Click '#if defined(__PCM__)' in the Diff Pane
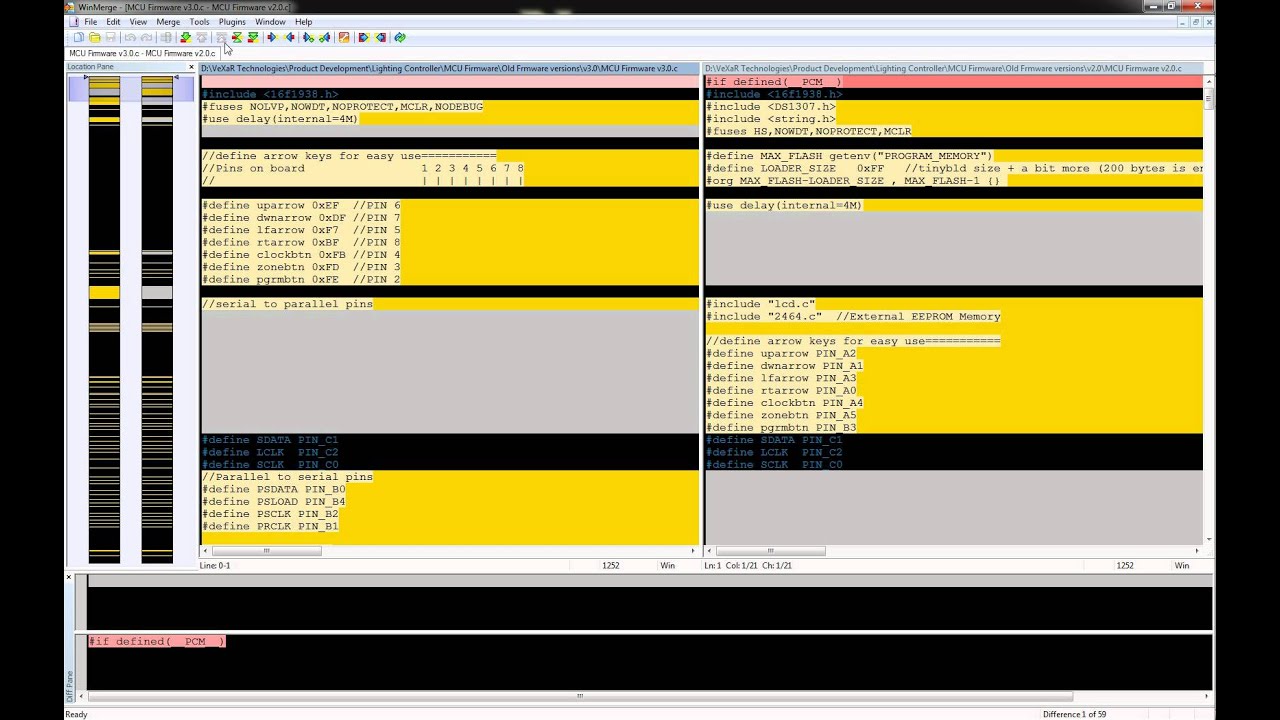1280x720 pixels. [157, 641]
